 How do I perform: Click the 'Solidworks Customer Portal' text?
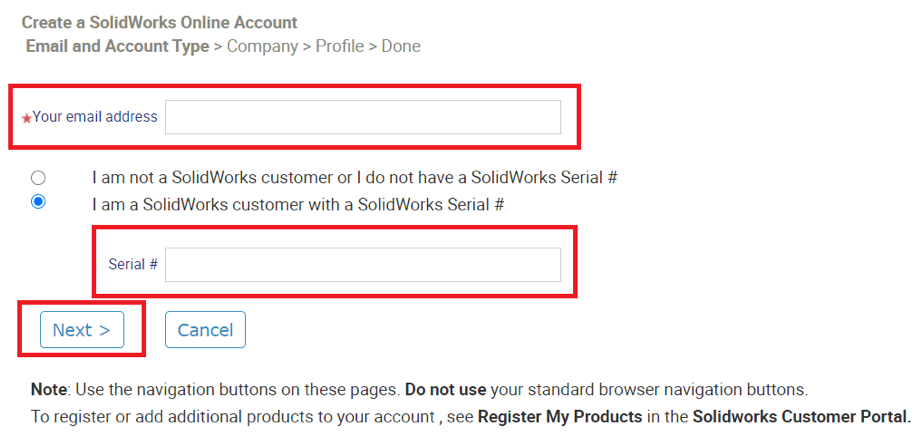800,417
